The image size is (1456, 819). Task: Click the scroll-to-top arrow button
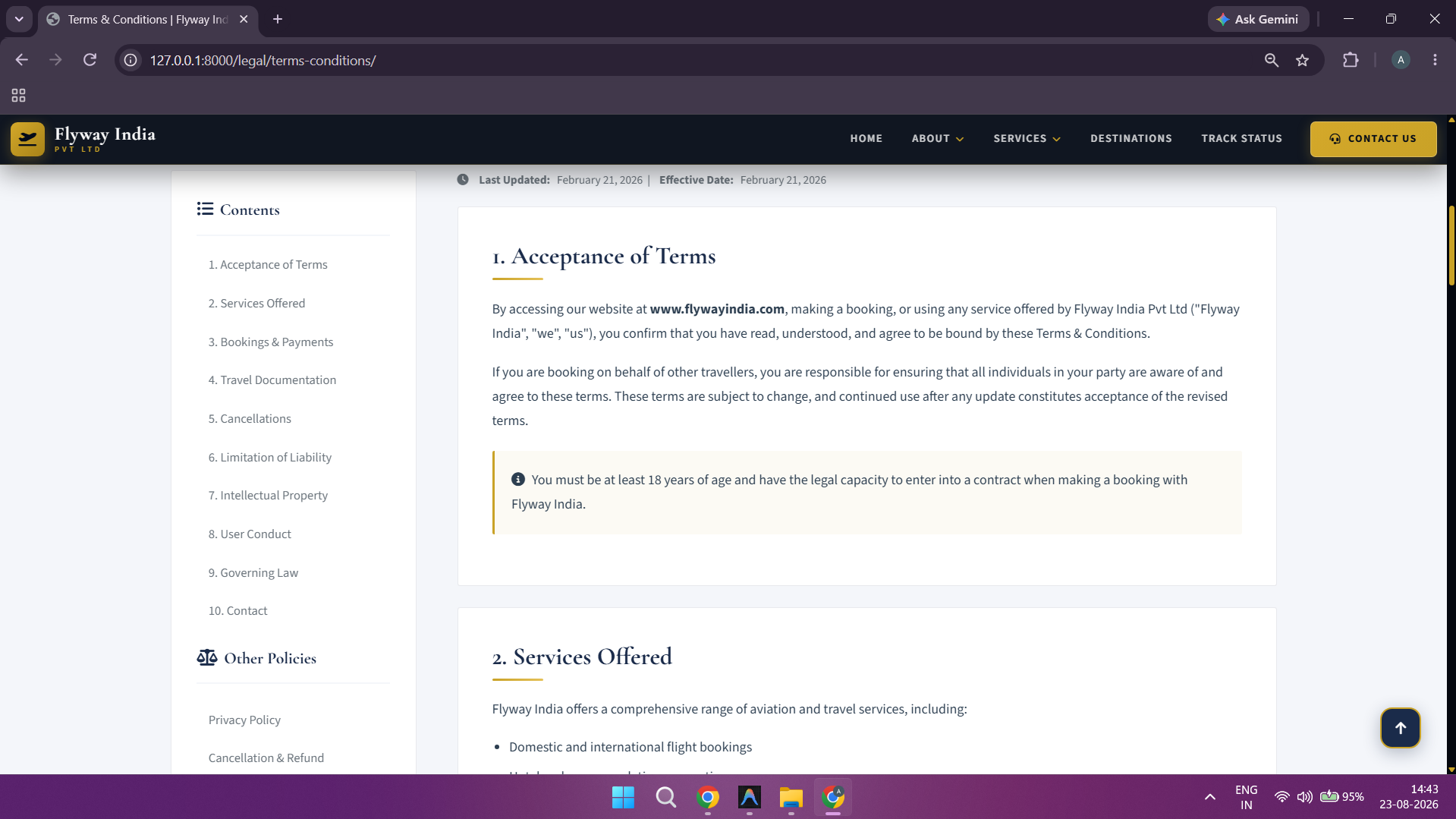1400,728
